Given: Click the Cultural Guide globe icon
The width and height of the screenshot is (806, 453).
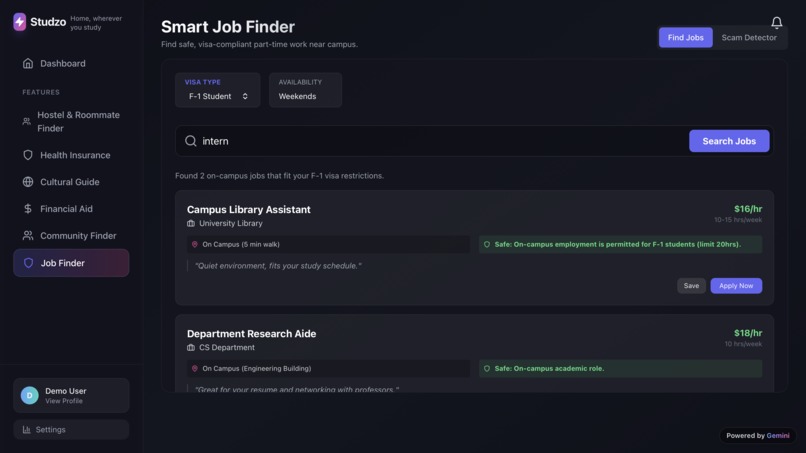Looking at the screenshot, I should click(28, 182).
